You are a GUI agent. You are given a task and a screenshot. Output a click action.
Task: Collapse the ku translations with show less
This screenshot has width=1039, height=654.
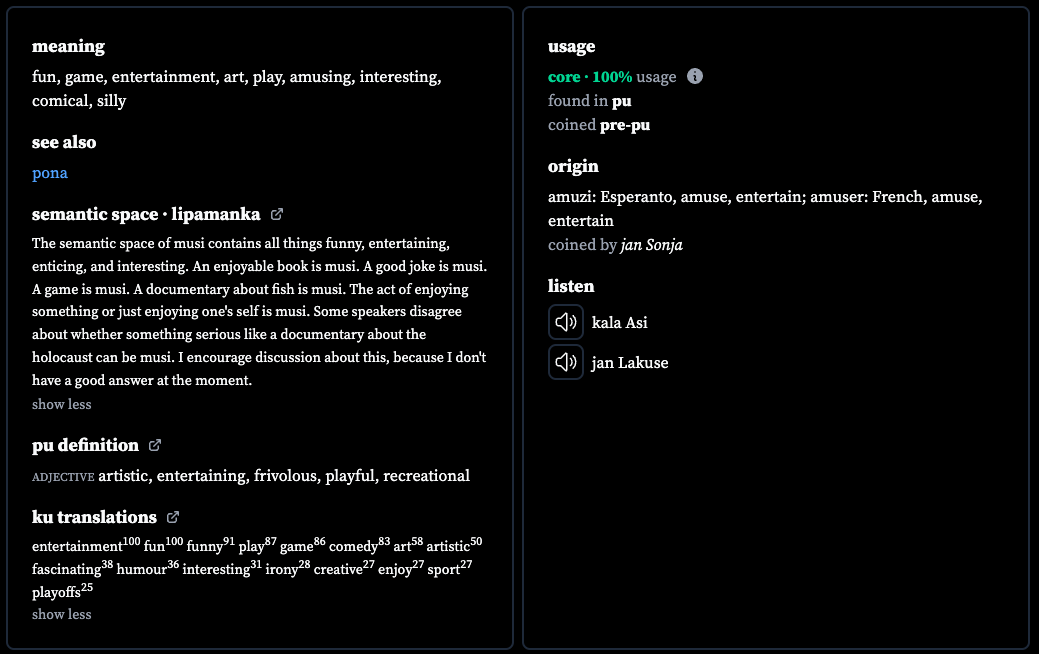62,614
